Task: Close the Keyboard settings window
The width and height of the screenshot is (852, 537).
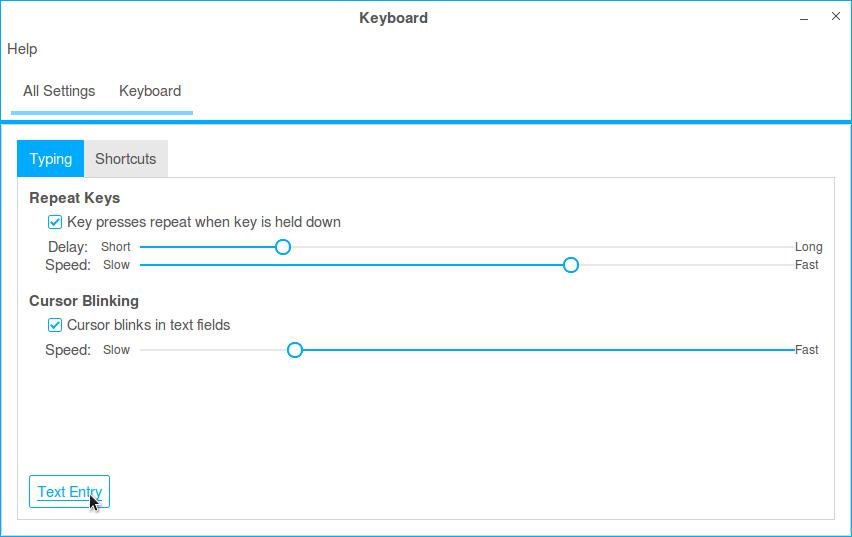Action: [x=836, y=17]
